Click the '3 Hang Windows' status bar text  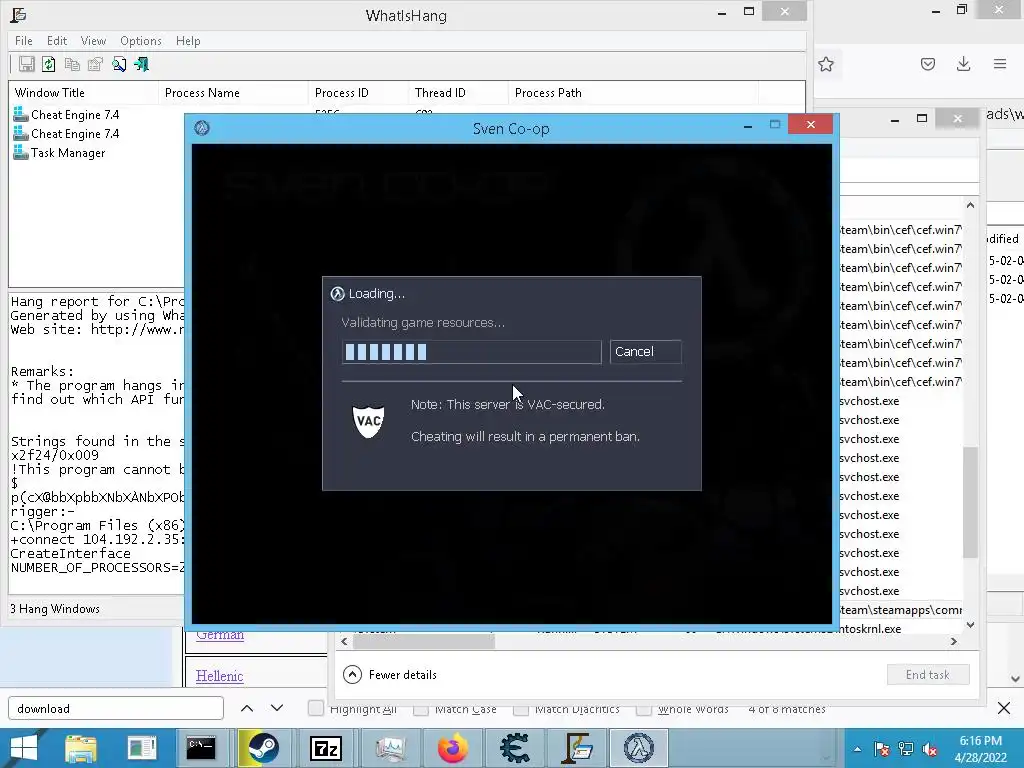(55, 609)
